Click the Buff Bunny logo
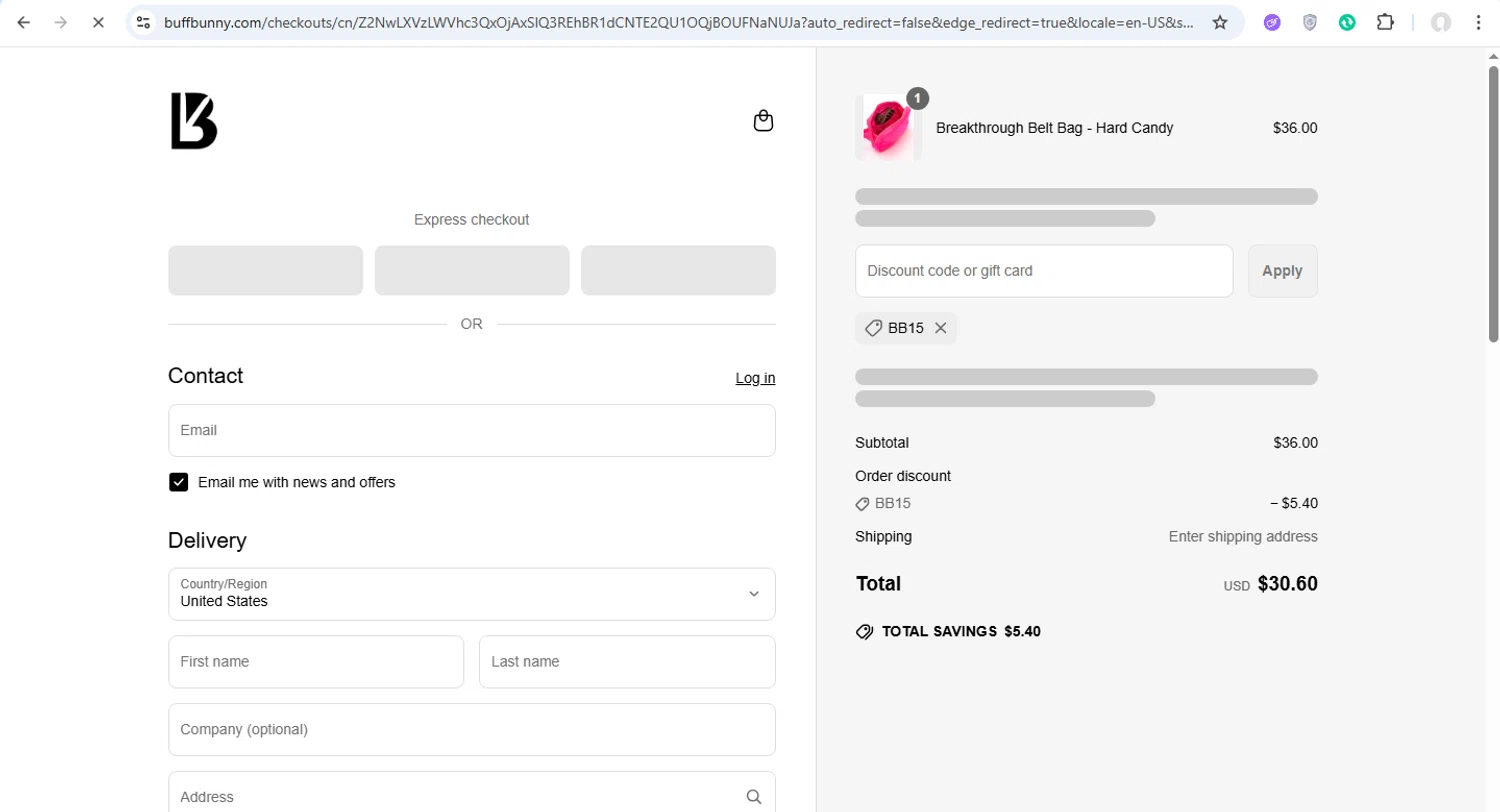Viewport: 1500px width, 812px height. tap(194, 121)
